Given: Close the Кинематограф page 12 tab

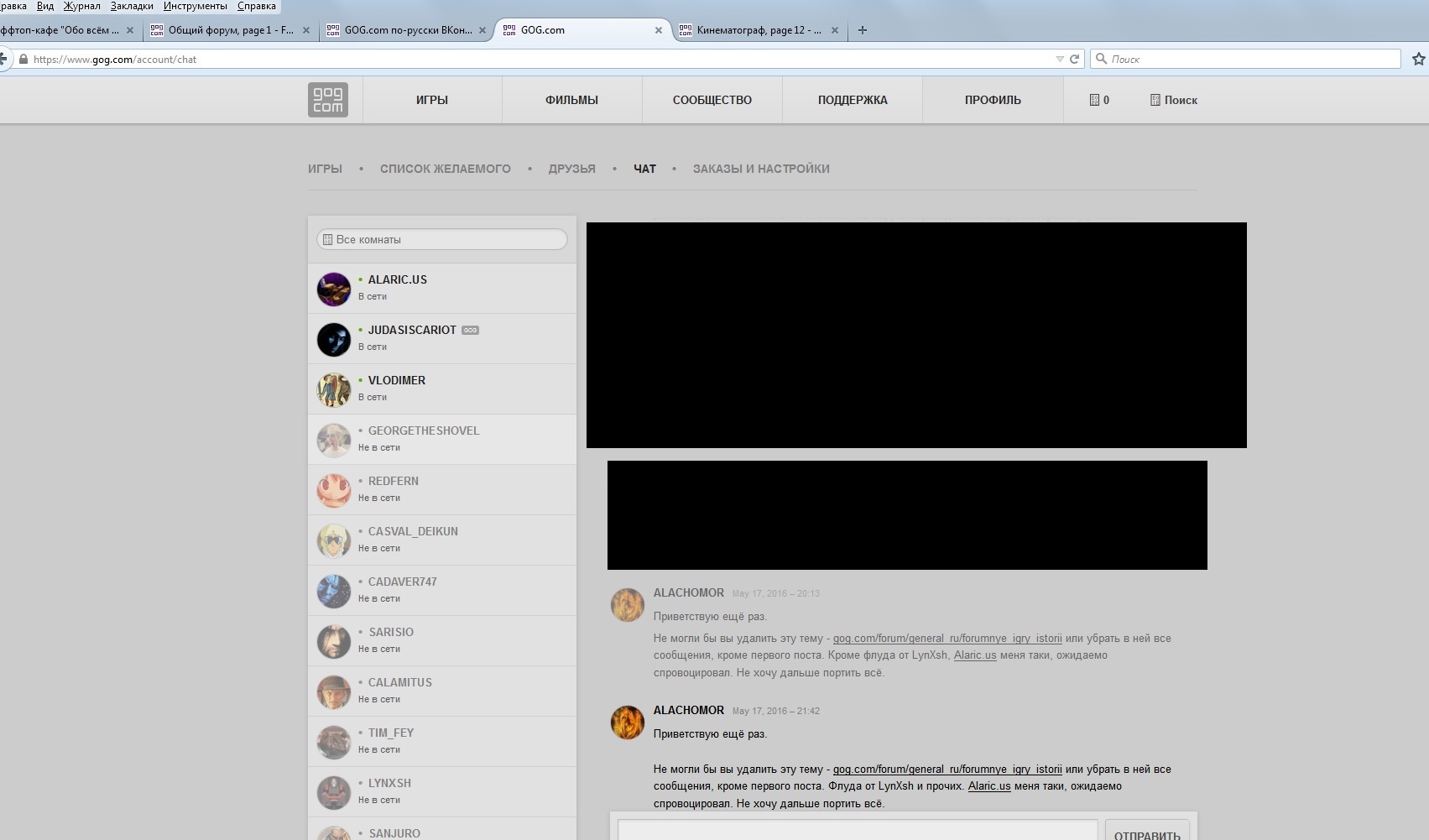Looking at the screenshot, I should 834,30.
